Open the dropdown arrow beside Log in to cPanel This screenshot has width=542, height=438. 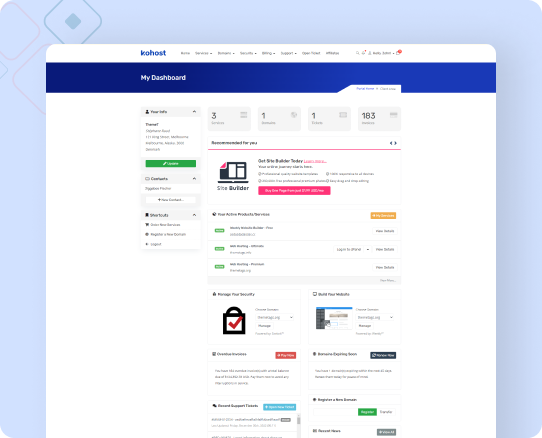click(368, 249)
